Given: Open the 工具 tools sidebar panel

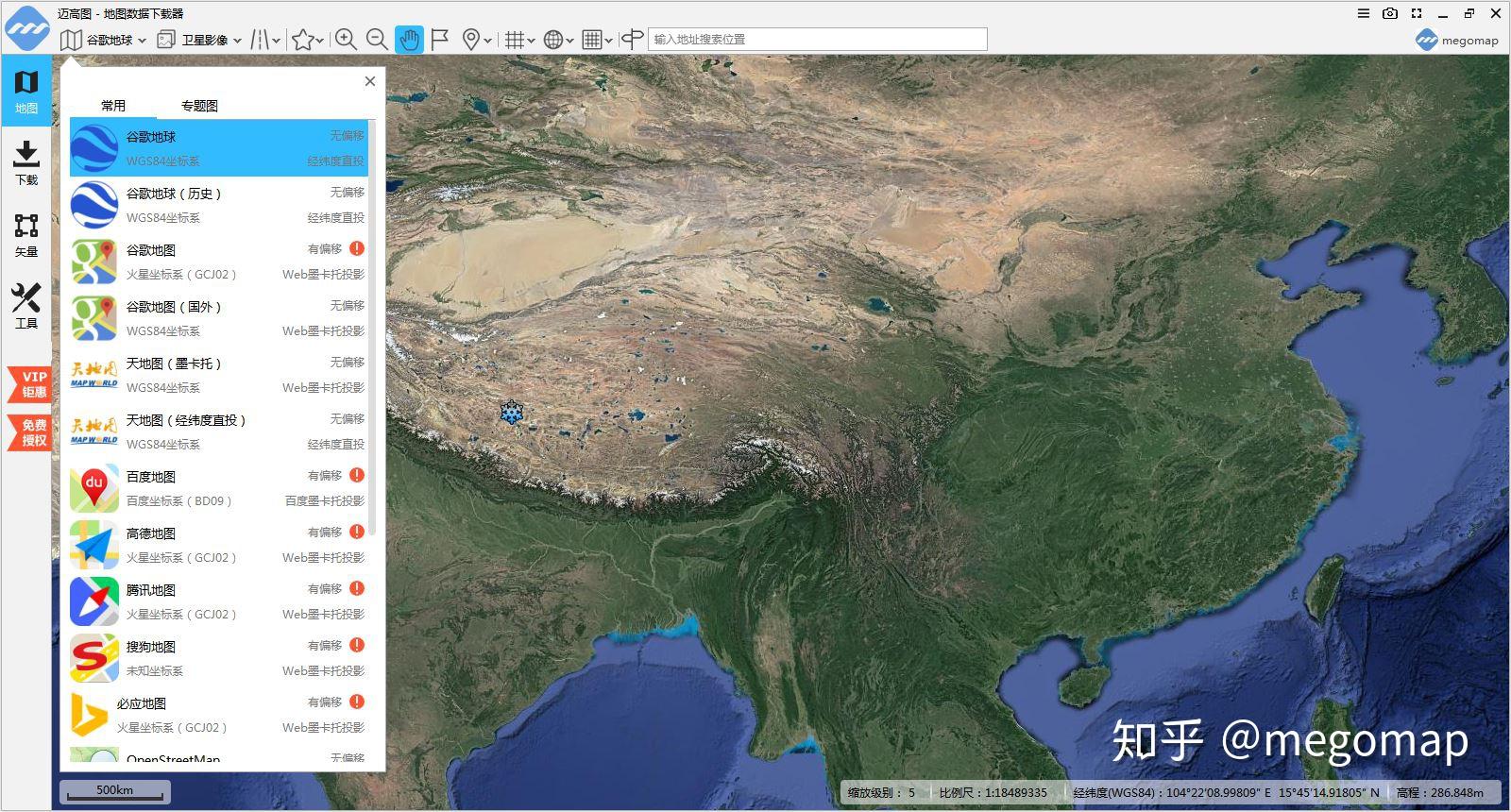Looking at the screenshot, I should click(26, 306).
